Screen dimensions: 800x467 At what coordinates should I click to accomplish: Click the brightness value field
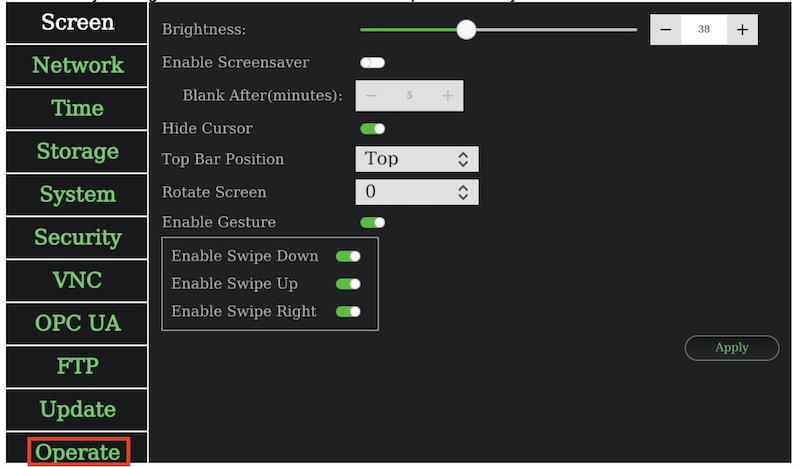click(704, 30)
